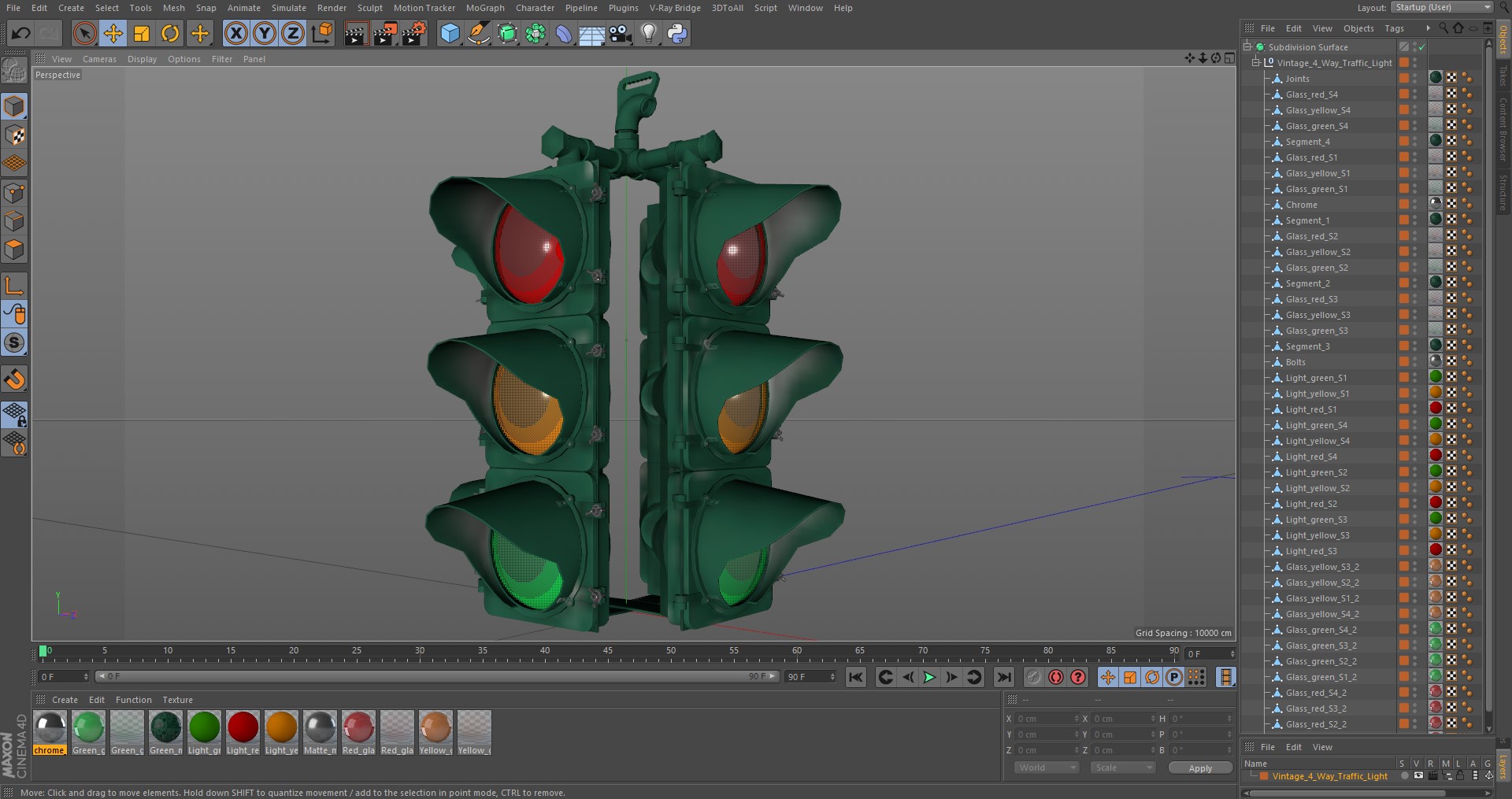The height and width of the screenshot is (799, 1512).
Task: Switch to Model mode in left sidebar
Action: click(x=14, y=106)
